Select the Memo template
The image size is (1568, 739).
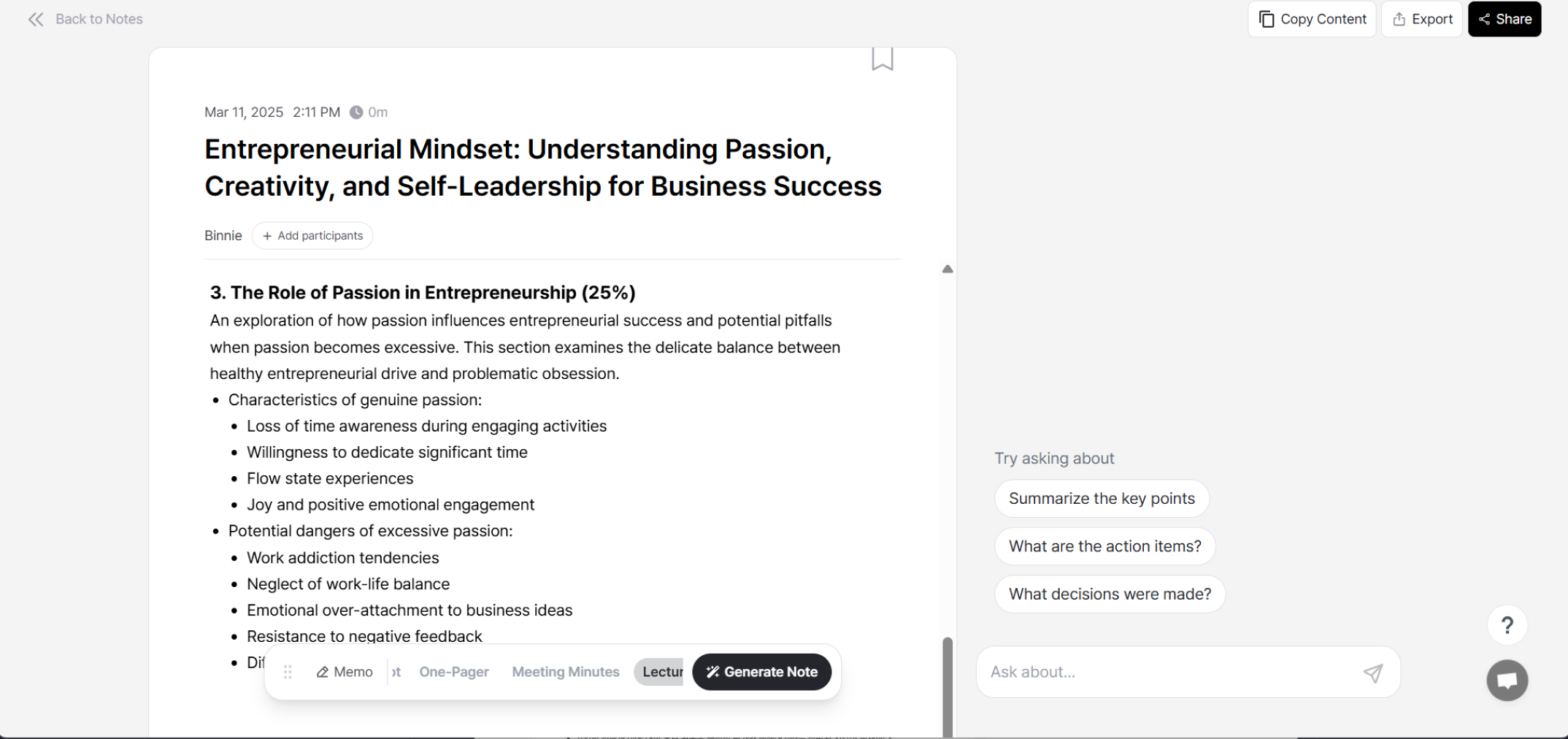click(x=345, y=672)
